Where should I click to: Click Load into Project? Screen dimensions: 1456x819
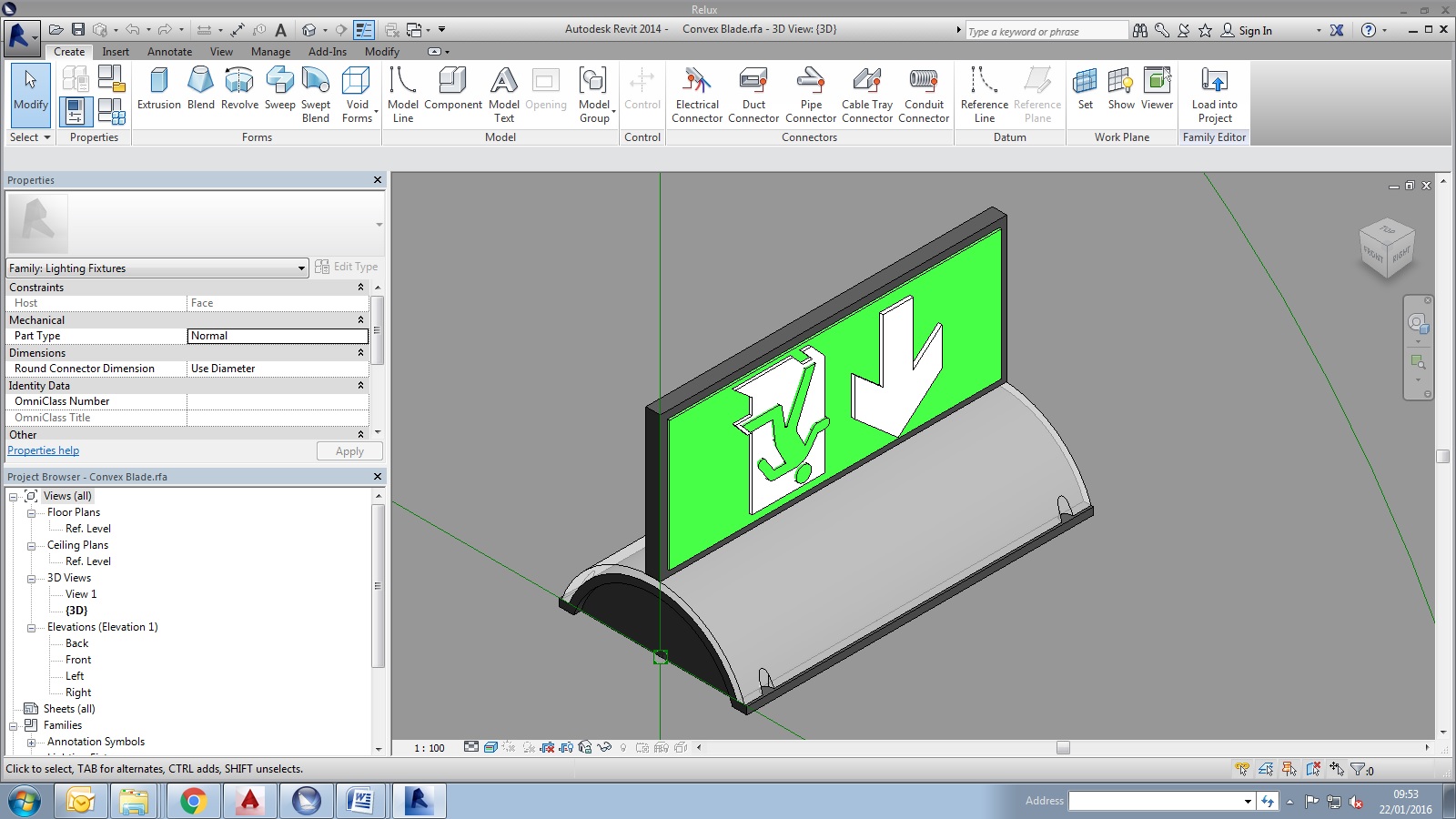click(1214, 91)
